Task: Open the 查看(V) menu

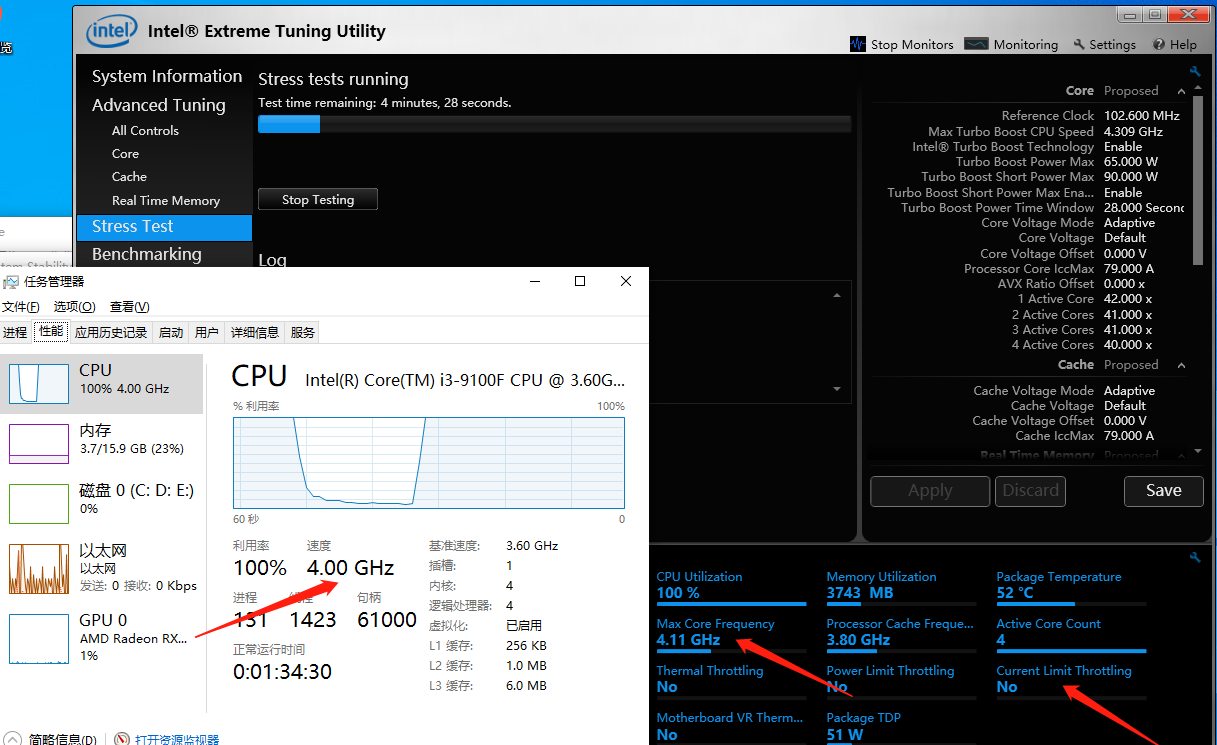Action: [130, 307]
